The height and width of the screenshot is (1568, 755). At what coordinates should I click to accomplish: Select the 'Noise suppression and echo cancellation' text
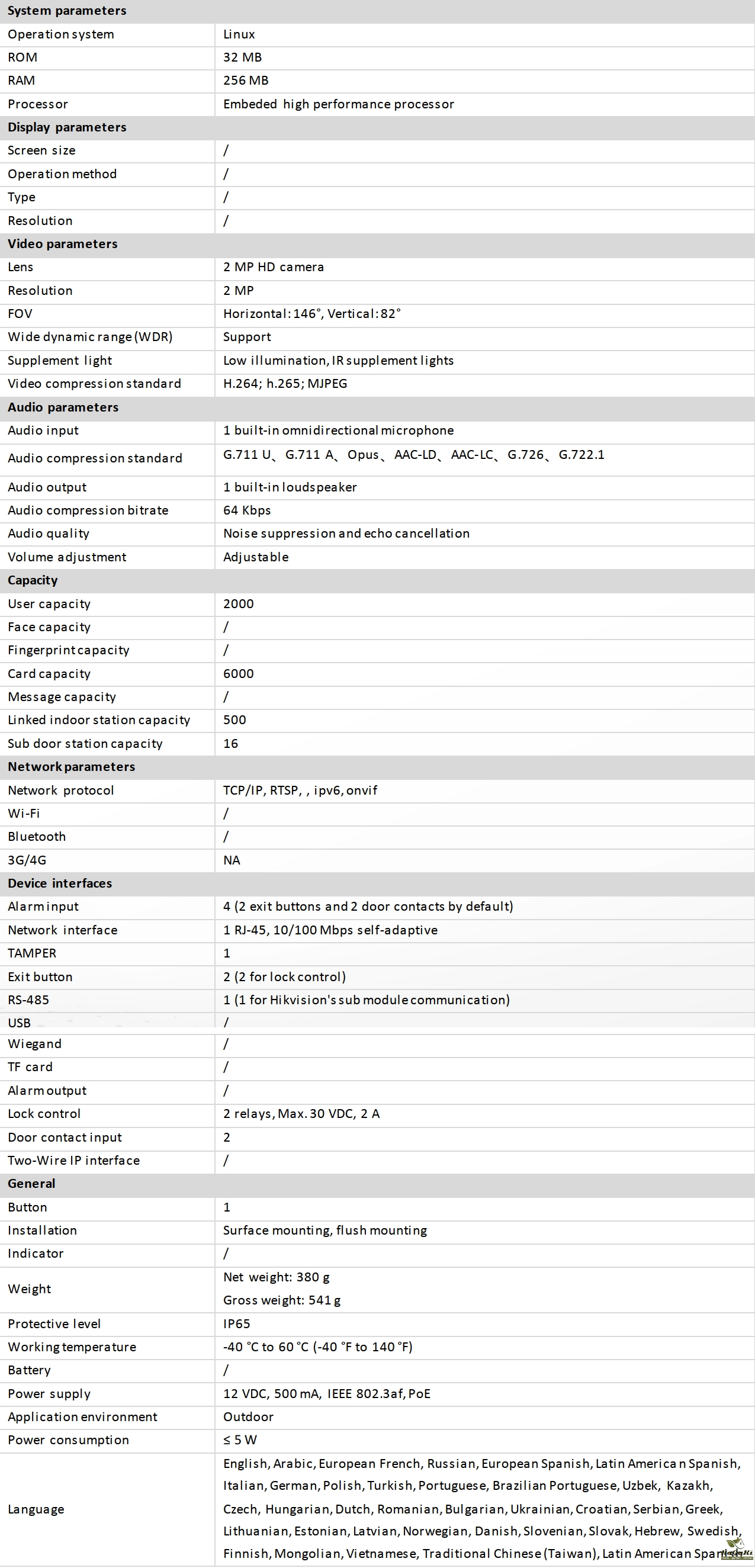[x=346, y=534]
